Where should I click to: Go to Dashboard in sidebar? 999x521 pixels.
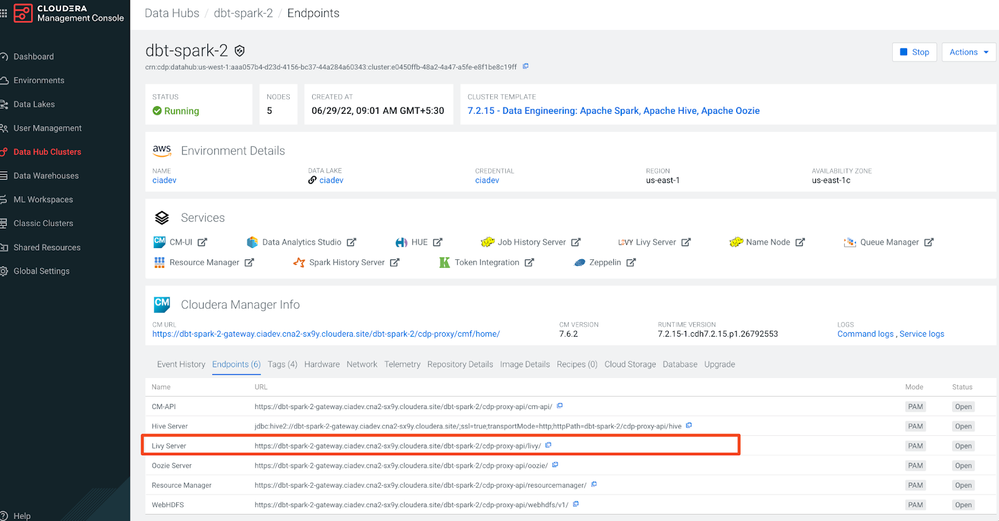[34, 57]
